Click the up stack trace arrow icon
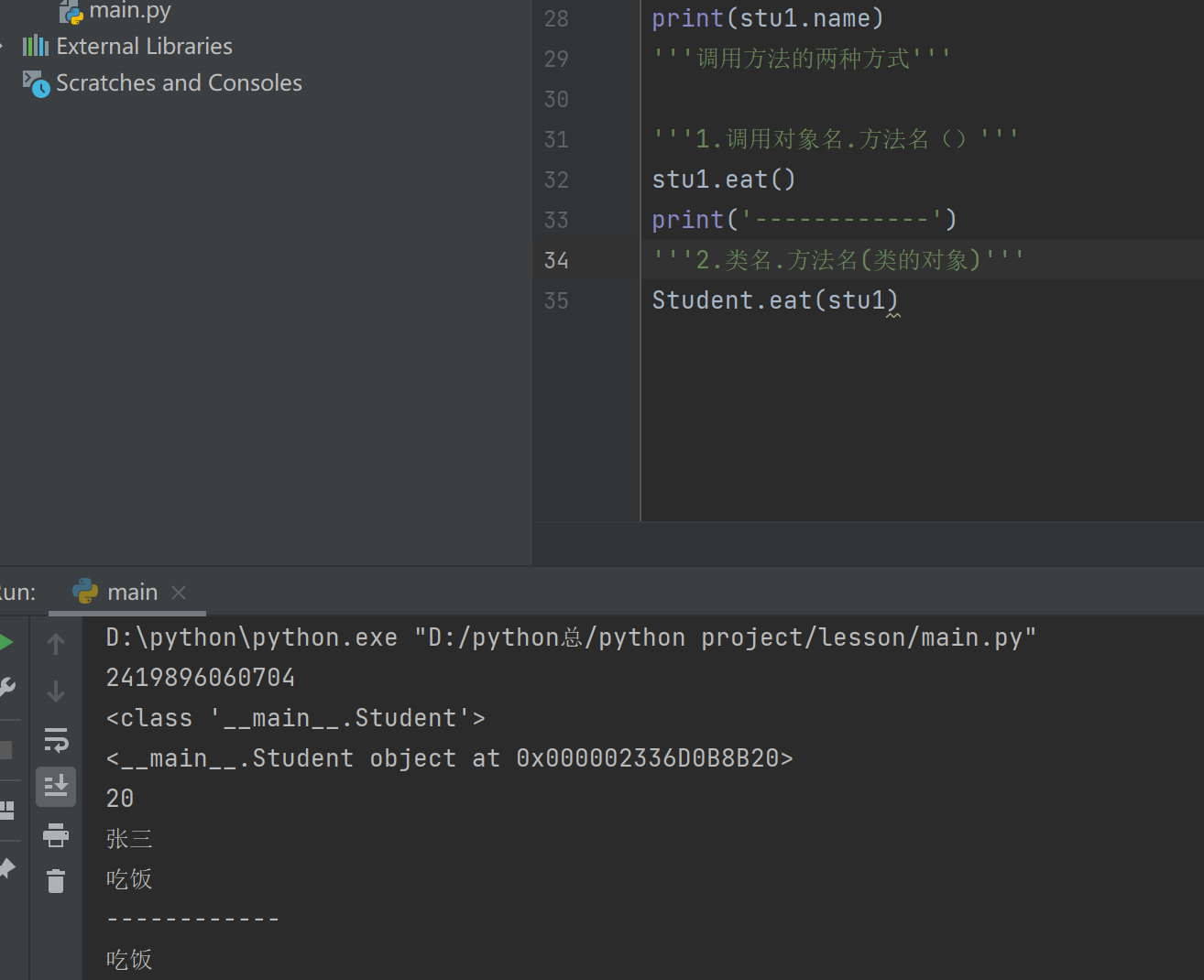Image resolution: width=1204 pixels, height=980 pixels. click(56, 644)
